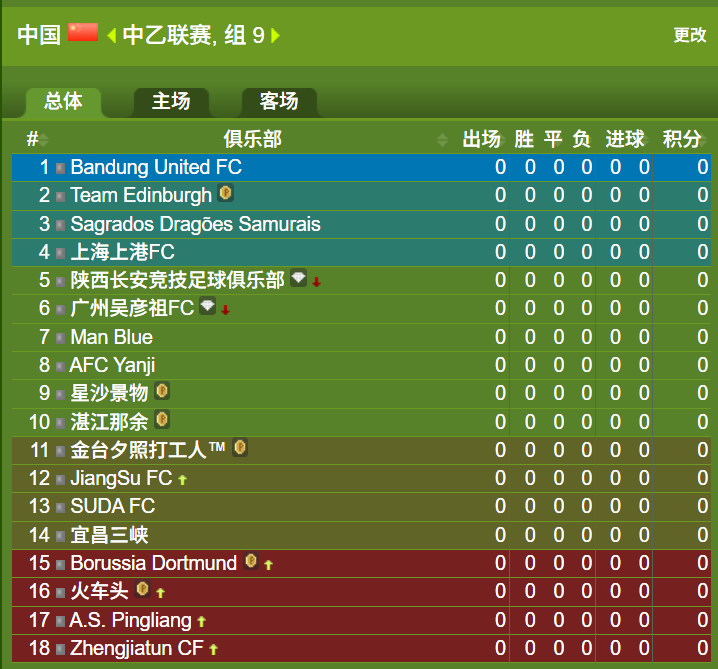Click the coin badge beside 星沙景物
Screen dimensions: 718x669
coord(162,391)
